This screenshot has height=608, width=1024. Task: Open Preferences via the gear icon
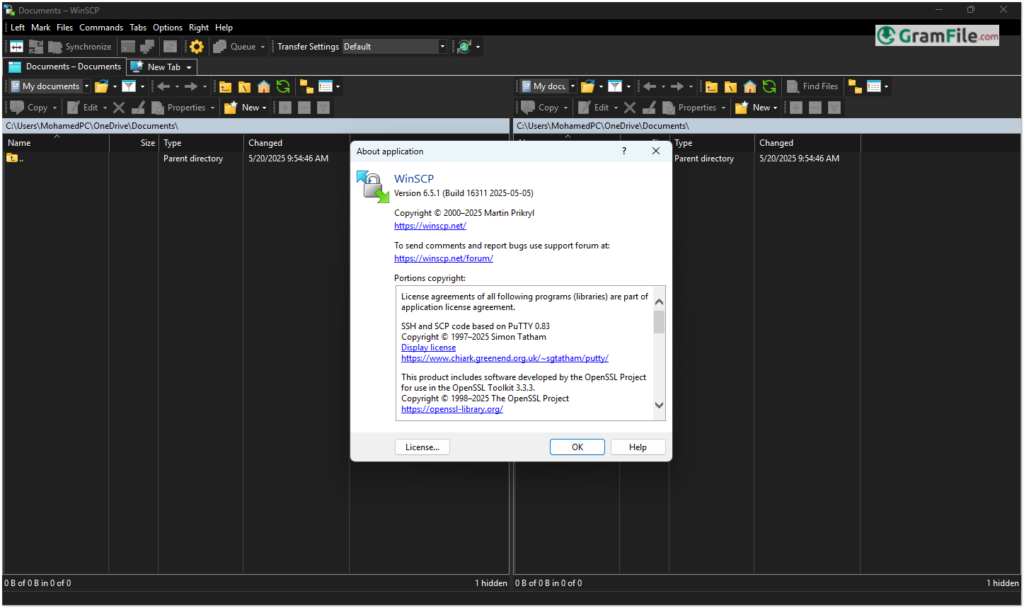click(197, 47)
